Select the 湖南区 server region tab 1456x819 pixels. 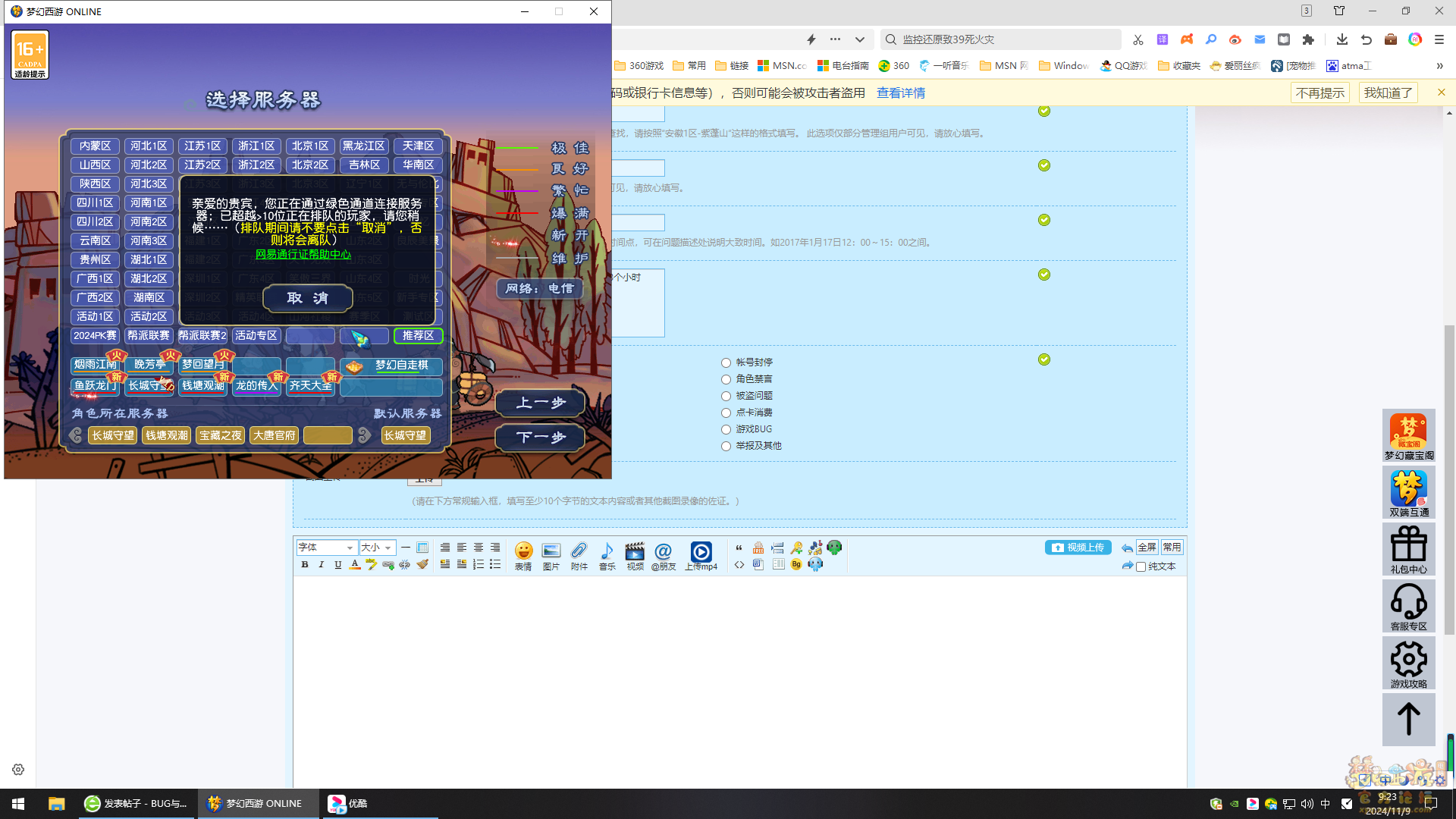(149, 297)
